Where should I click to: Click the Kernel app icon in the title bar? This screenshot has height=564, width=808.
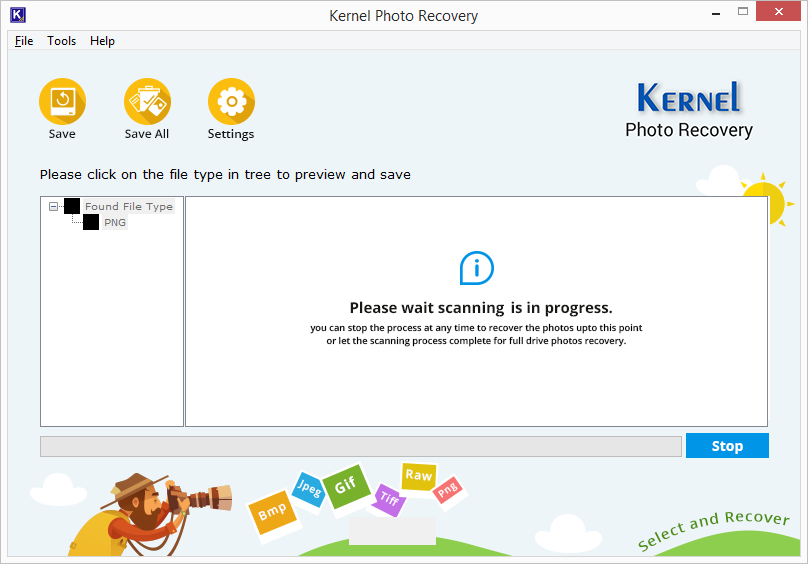[18, 15]
